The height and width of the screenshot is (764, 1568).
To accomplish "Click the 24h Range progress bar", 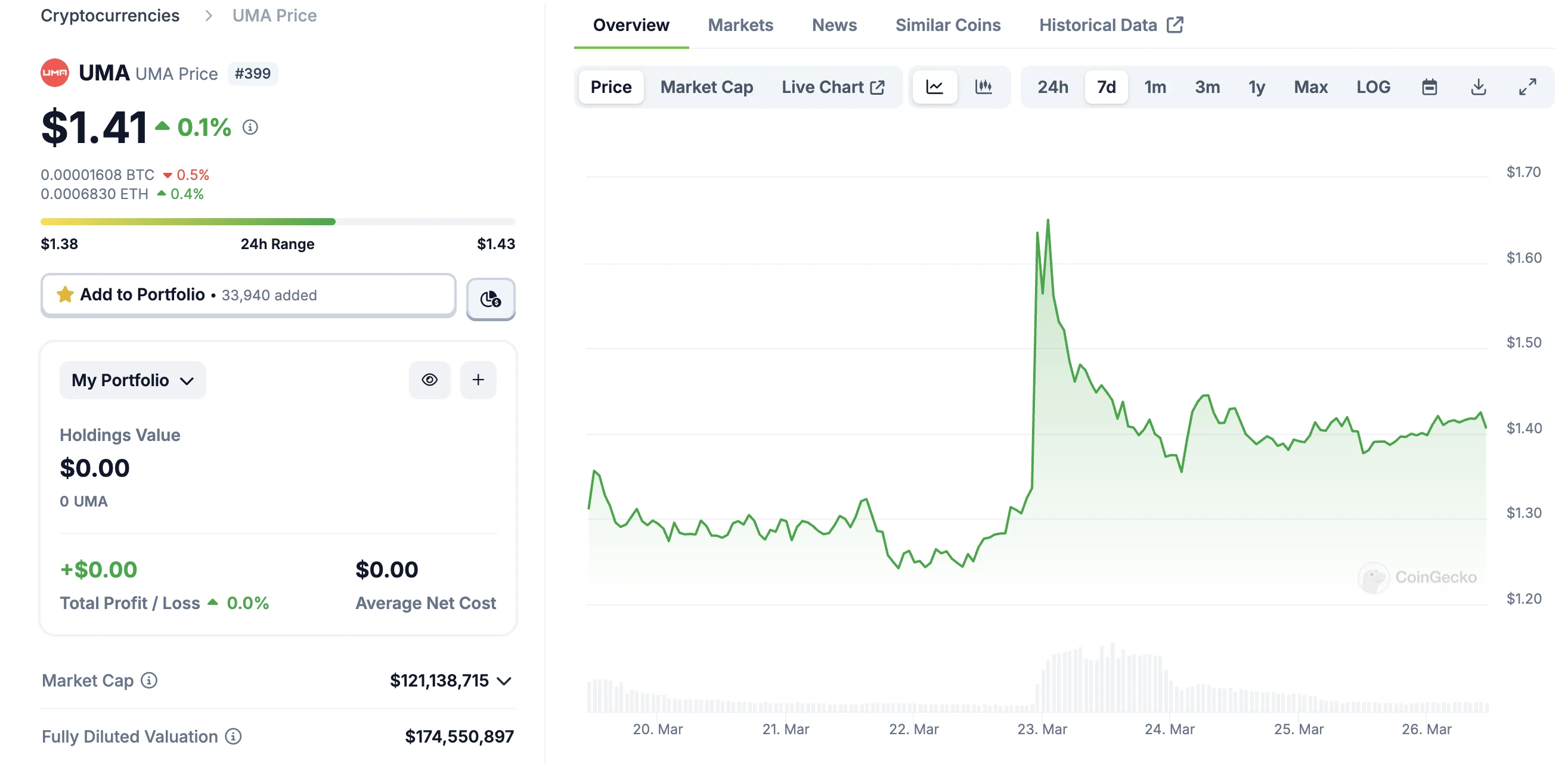I will (x=278, y=222).
